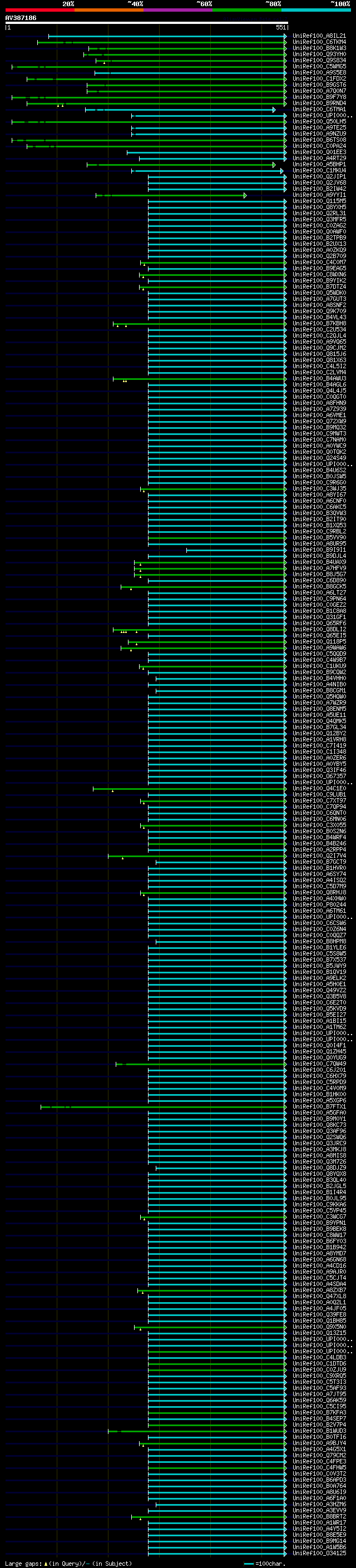
Task: Select the UniRef100_C1MKU4 label
Action: point(319,170)
